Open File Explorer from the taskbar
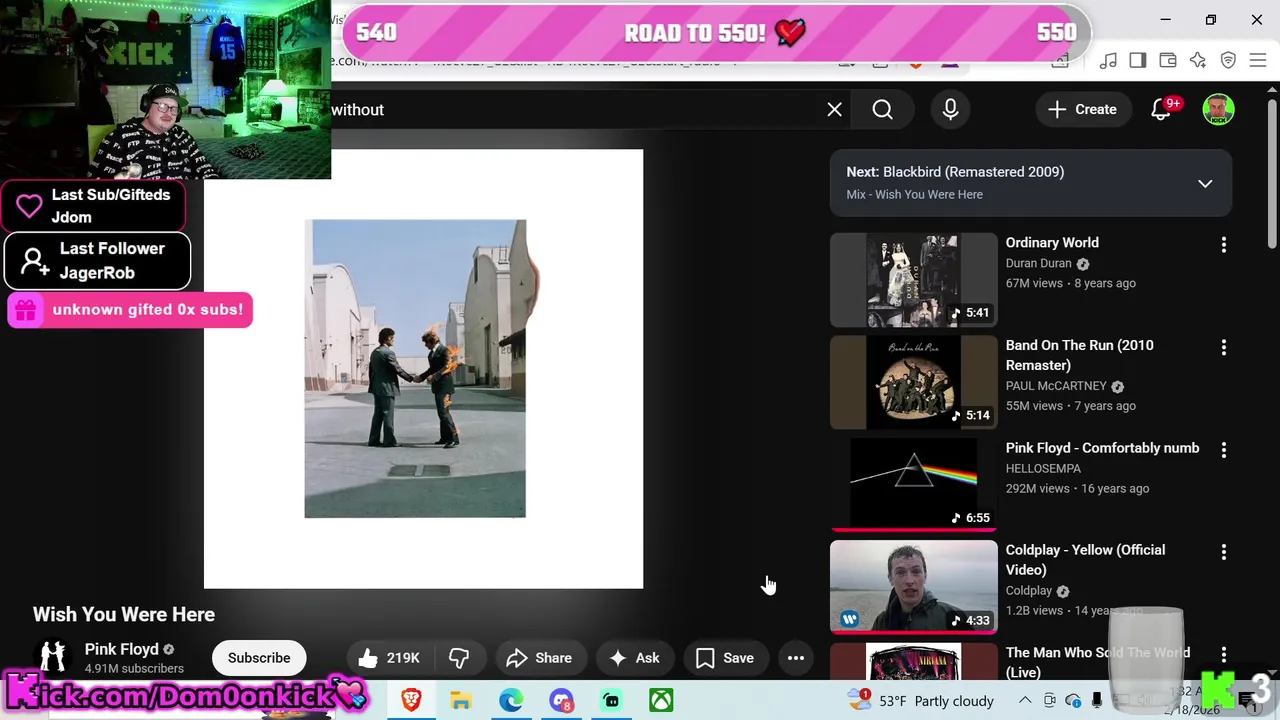Screen dimensions: 1280x720 (x=461, y=700)
